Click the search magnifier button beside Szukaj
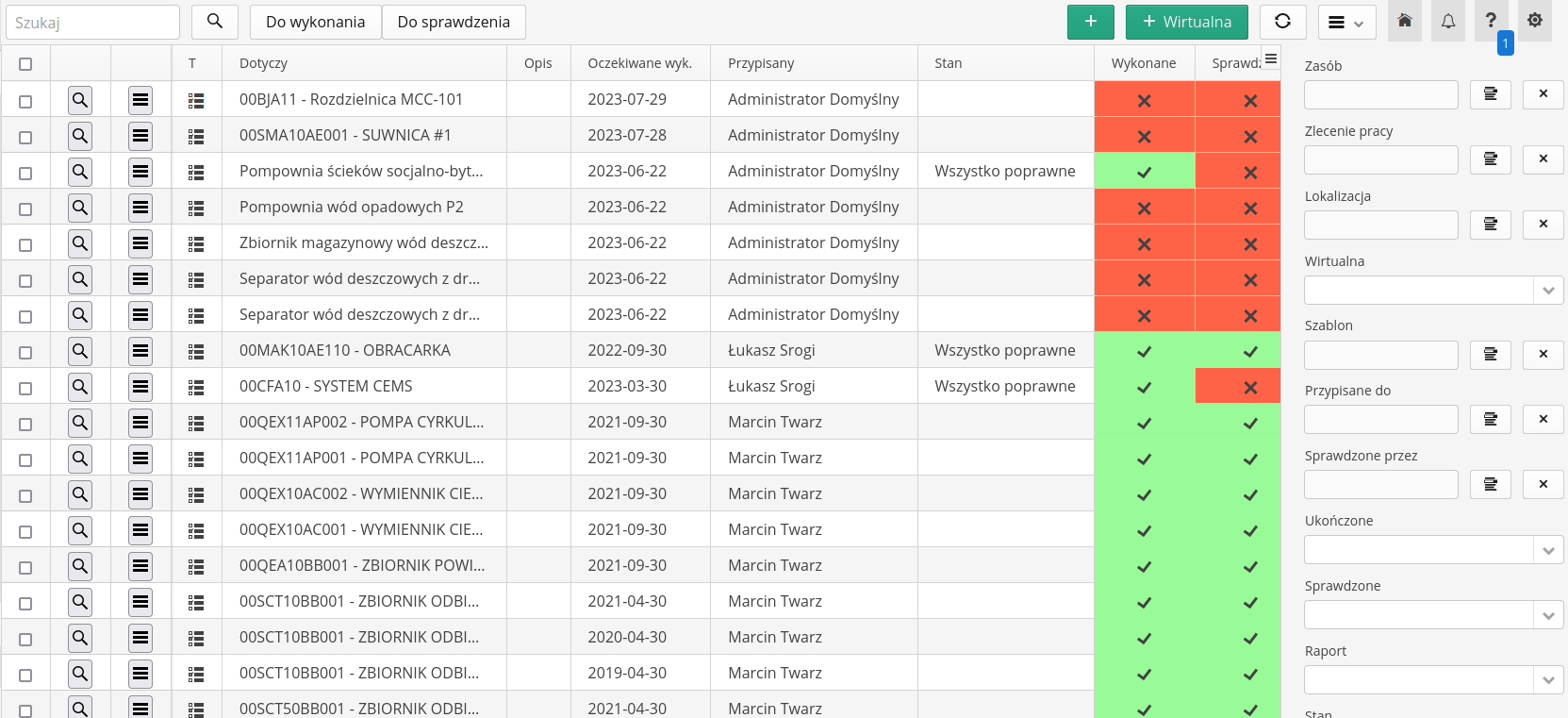Screen dimensions: 1568x718 point(215,22)
